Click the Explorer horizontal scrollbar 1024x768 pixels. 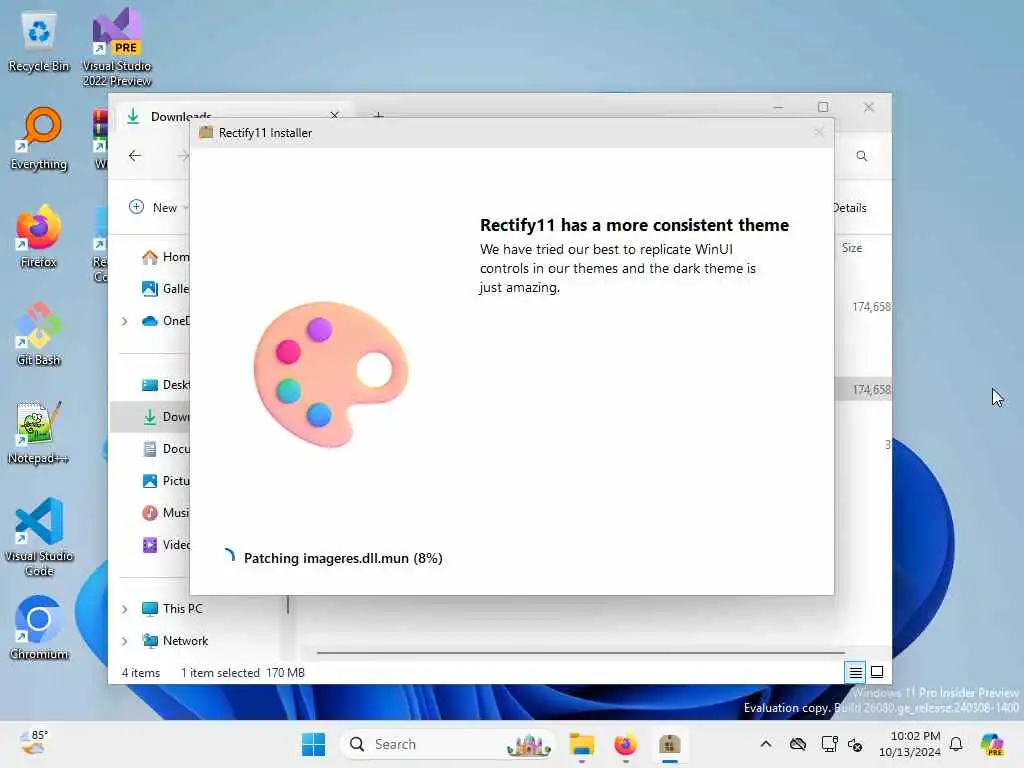[x=581, y=652]
